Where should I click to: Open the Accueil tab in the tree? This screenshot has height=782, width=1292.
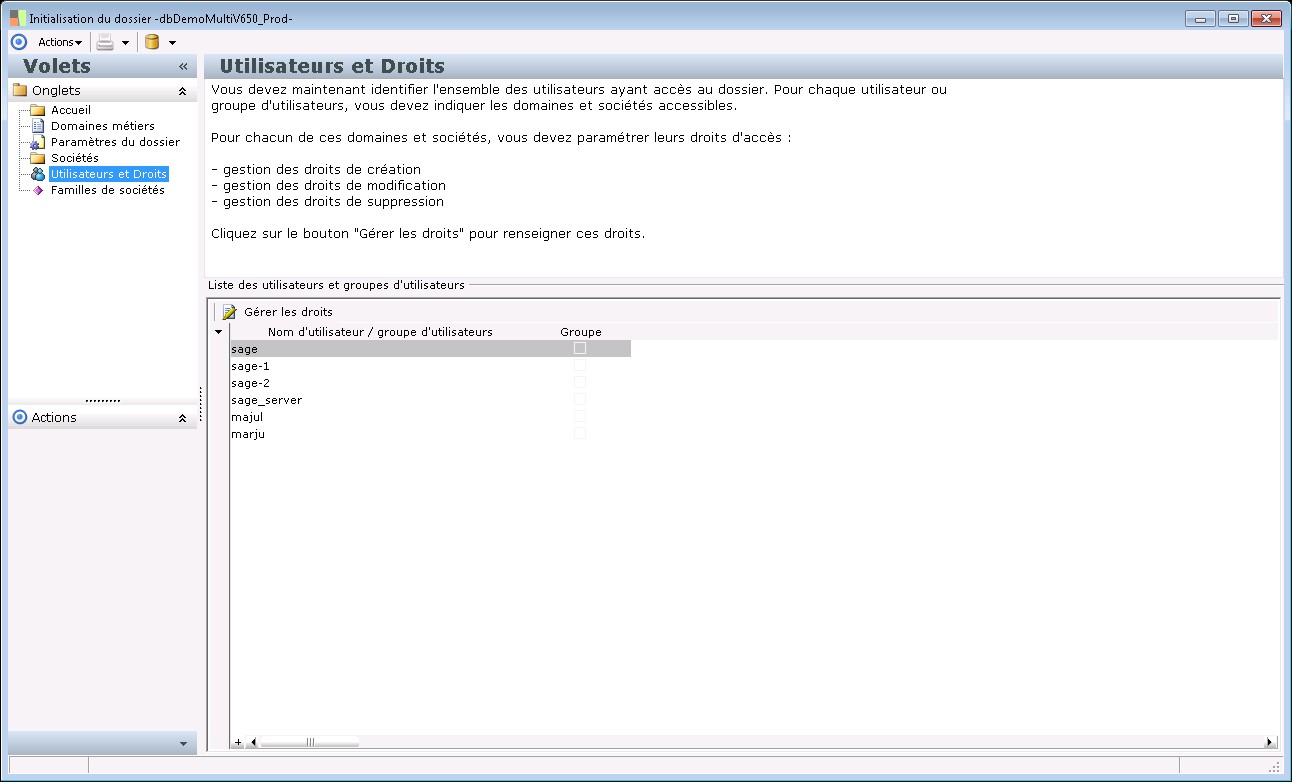pos(71,110)
